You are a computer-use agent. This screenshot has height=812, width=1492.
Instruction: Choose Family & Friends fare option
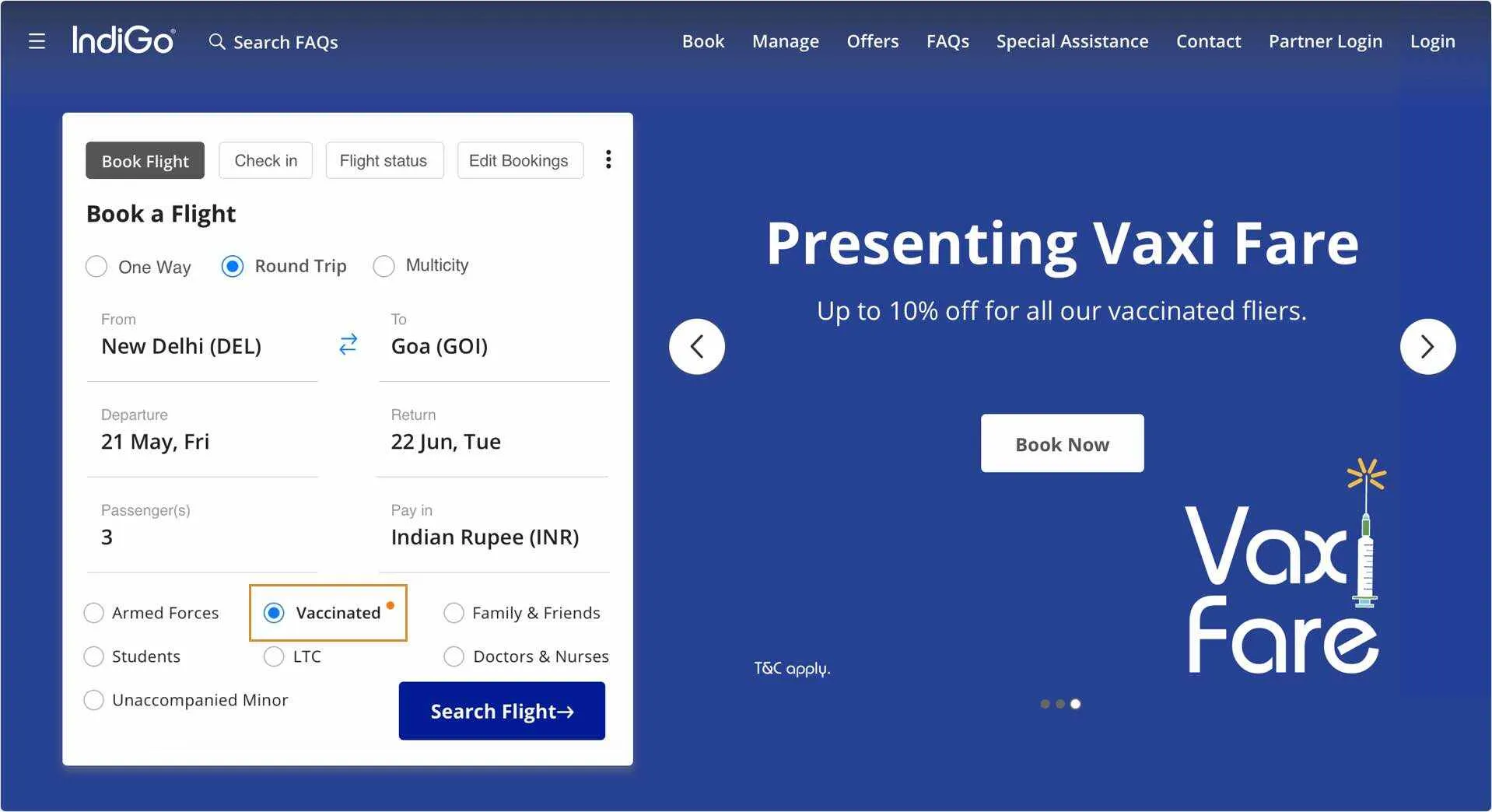pos(522,613)
